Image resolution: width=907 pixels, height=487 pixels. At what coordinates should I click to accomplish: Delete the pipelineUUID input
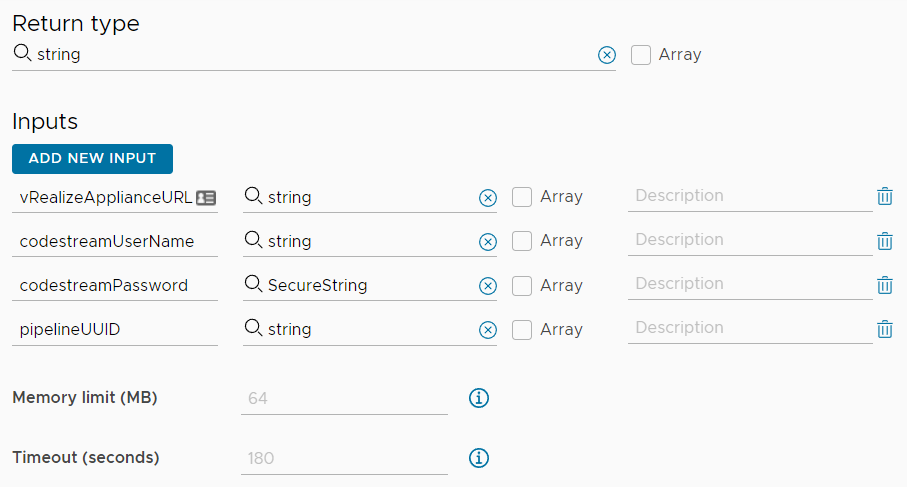click(x=884, y=329)
